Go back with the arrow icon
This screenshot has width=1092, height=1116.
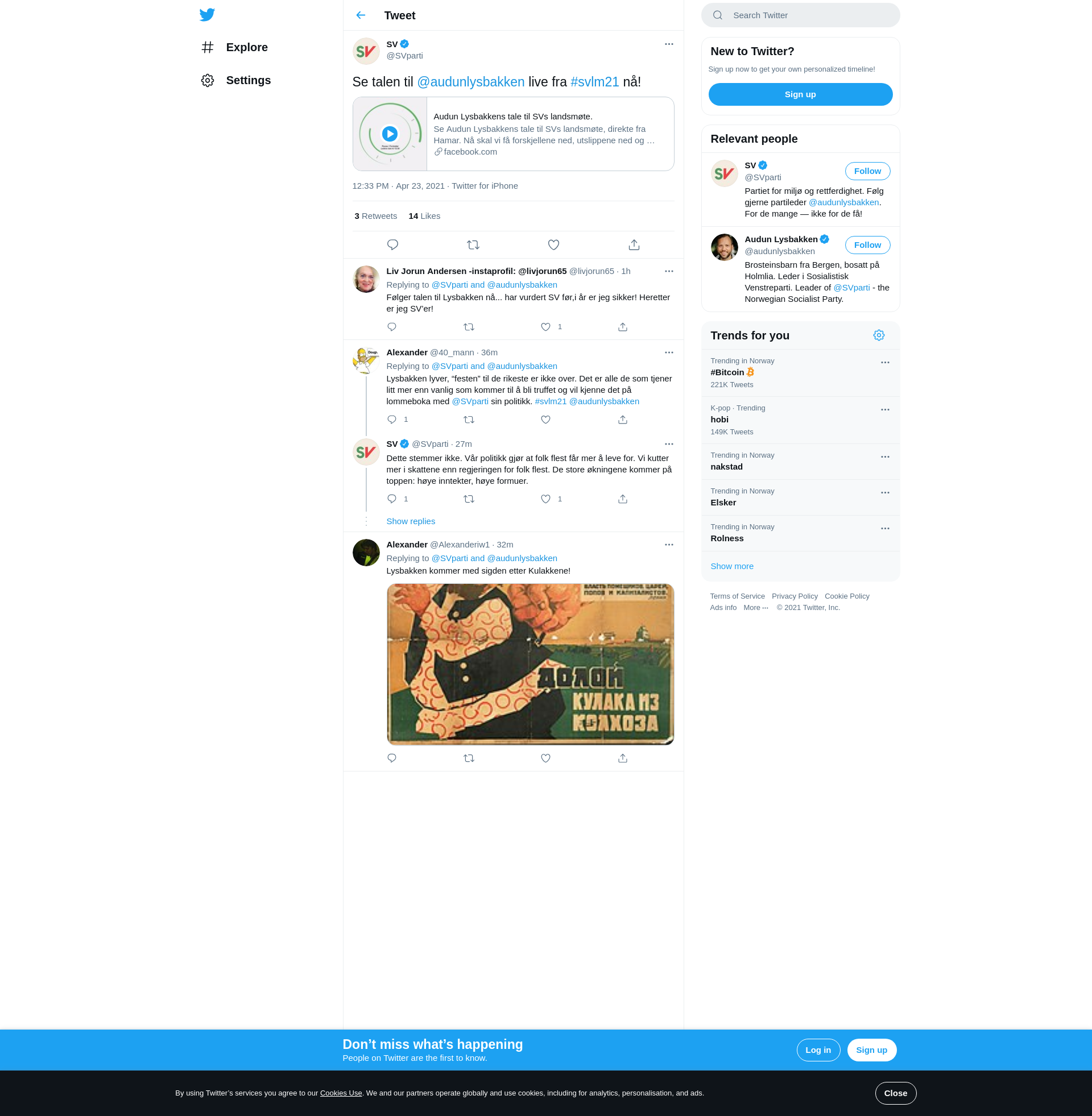[361, 15]
